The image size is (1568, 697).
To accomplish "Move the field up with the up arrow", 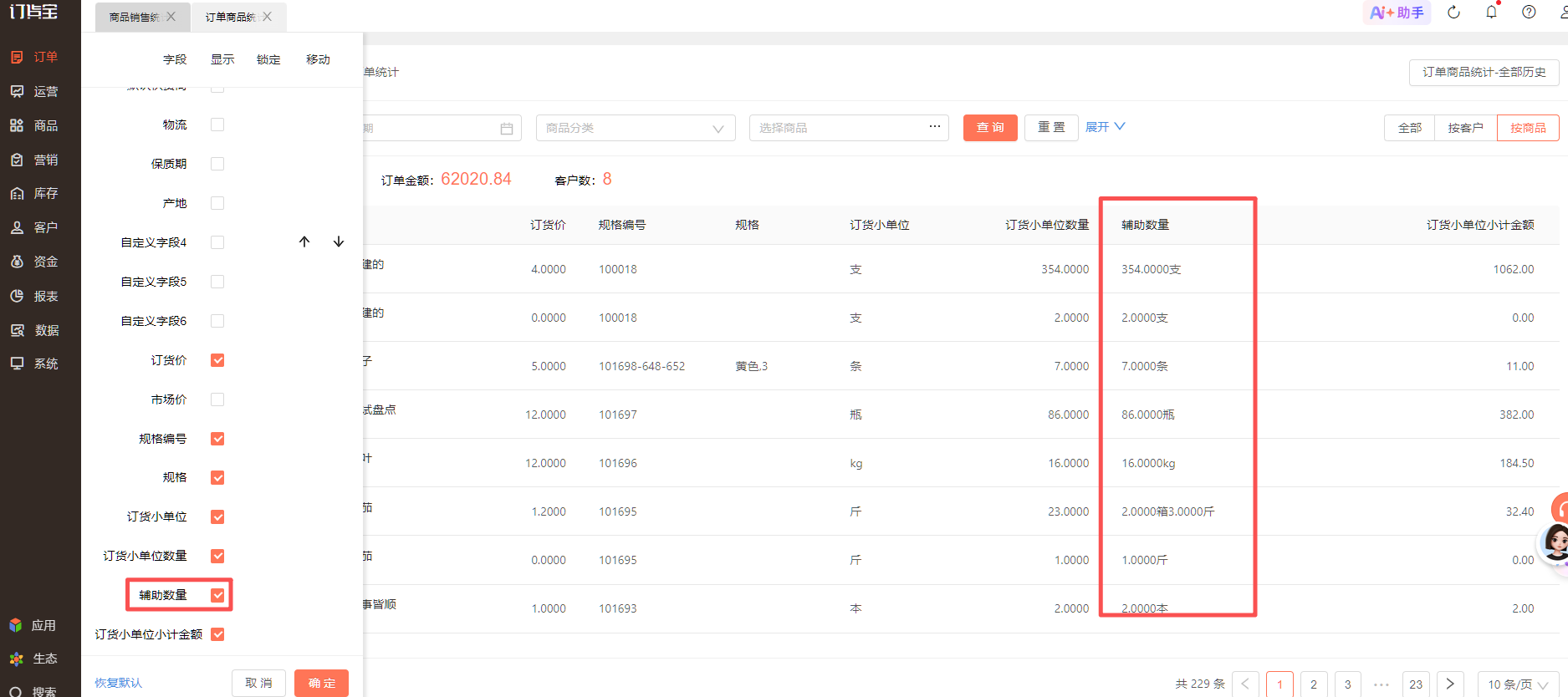I will click(304, 242).
